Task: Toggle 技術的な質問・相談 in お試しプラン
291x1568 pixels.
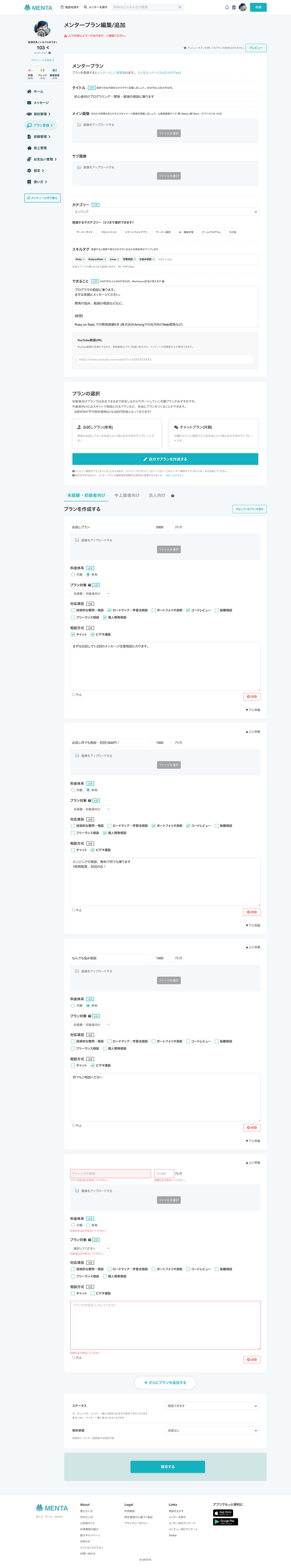Action: point(73,610)
